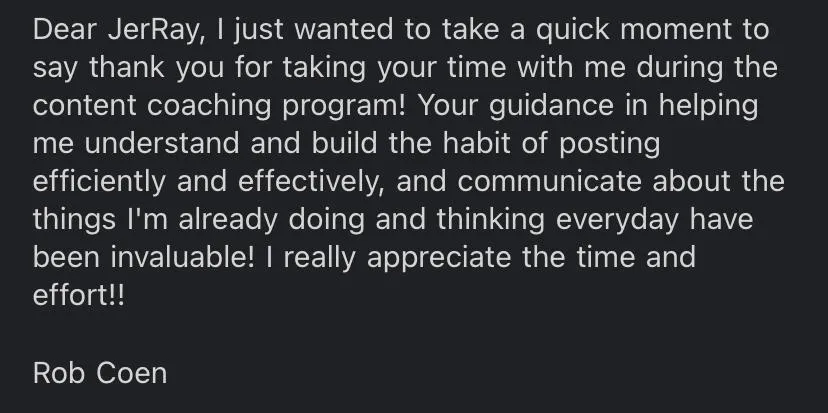Viewport: 828px width, 413px height.
Task: Click the word "coaching" in the message
Action: tap(209, 106)
